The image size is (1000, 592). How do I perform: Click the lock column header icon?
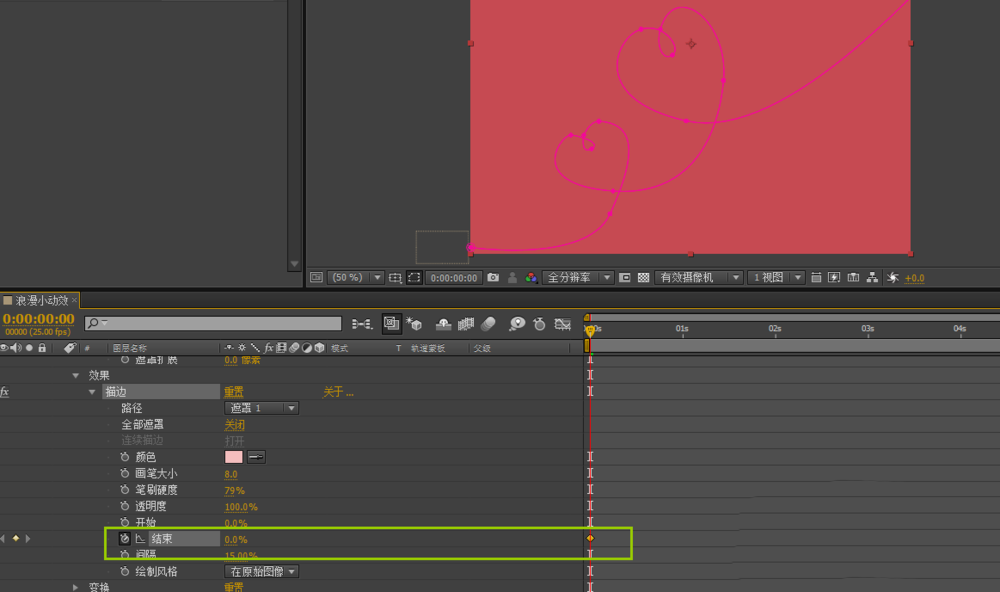[x=42, y=348]
